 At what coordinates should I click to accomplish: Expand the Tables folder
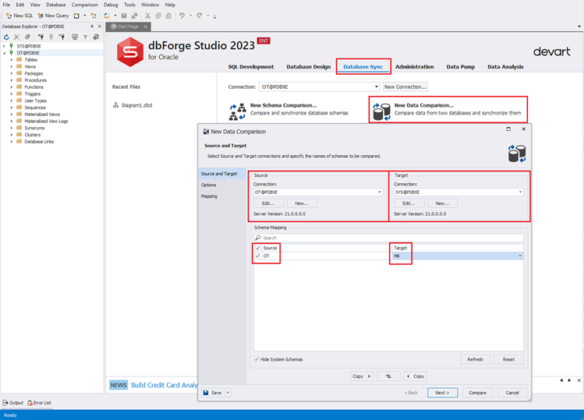(x=12, y=60)
